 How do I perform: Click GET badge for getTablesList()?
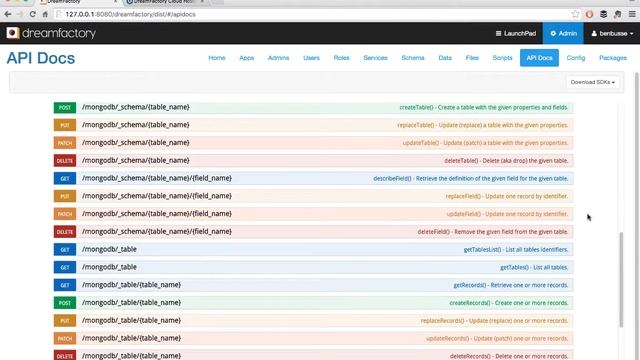click(x=64, y=249)
